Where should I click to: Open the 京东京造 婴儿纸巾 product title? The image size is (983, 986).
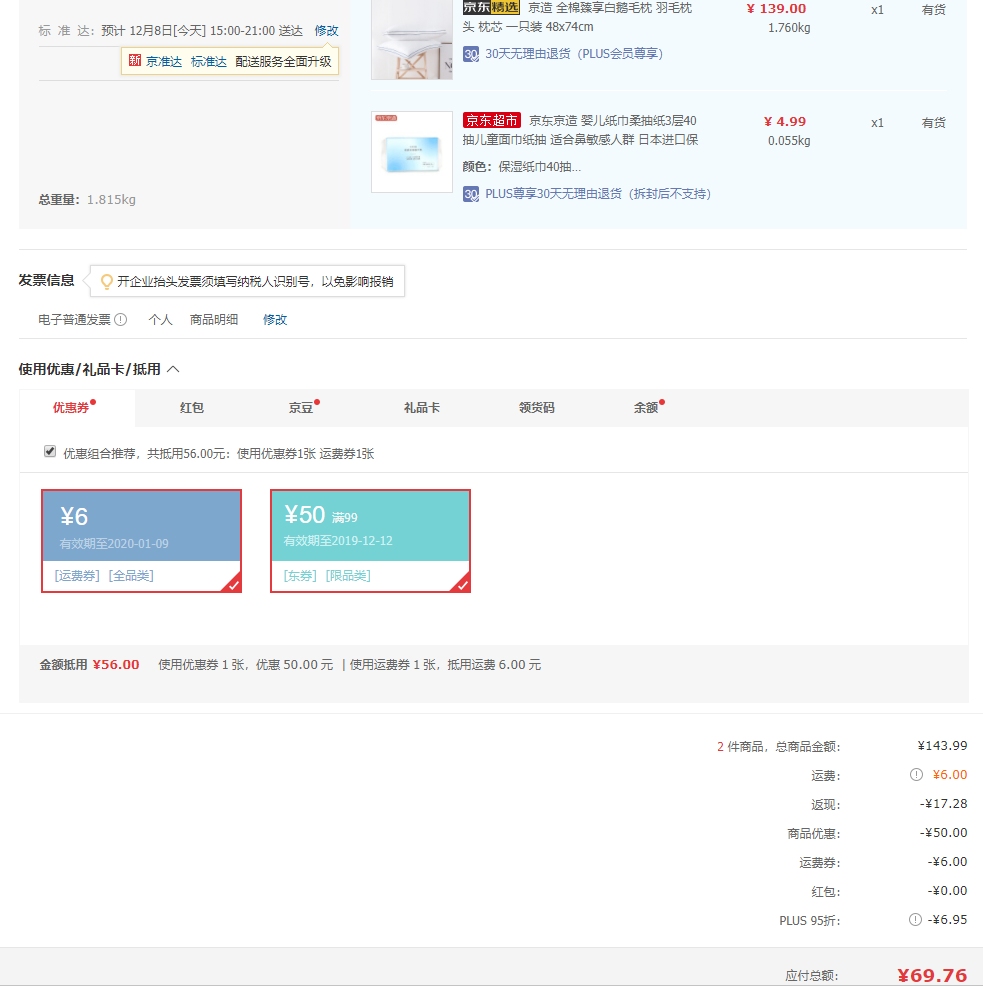pos(580,130)
